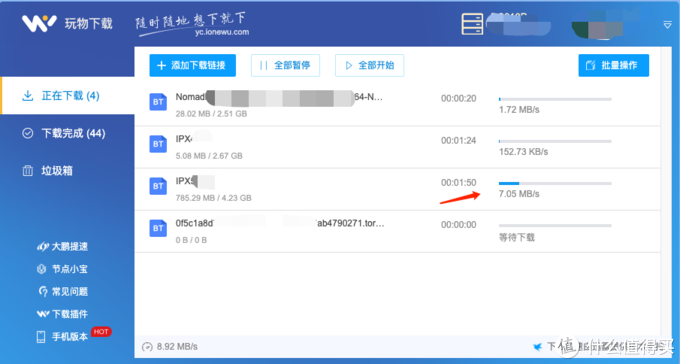Image resolution: width=680 pixels, height=364 pixels.
Task: Select the 0f5c1a8d...ab4790271.tor... file name
Action: (x=280, y=223)
